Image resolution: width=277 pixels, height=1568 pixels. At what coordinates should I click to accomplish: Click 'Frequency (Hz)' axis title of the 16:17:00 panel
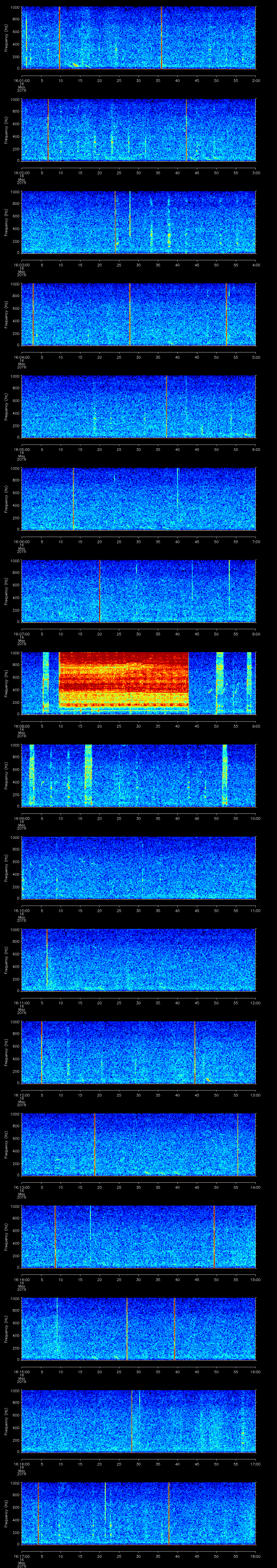6,1513
